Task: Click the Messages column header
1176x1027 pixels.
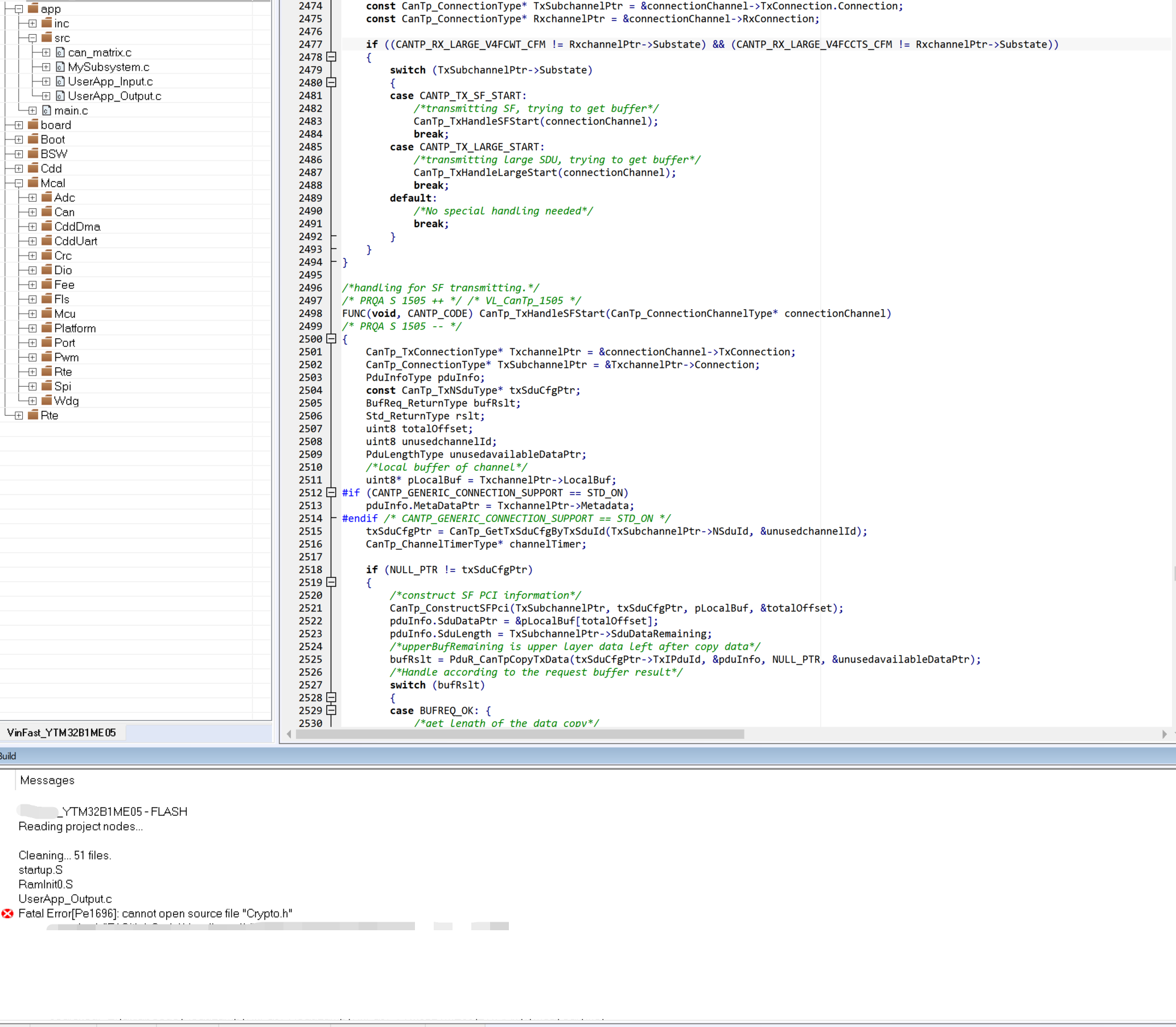Action: tap(47, 780)
